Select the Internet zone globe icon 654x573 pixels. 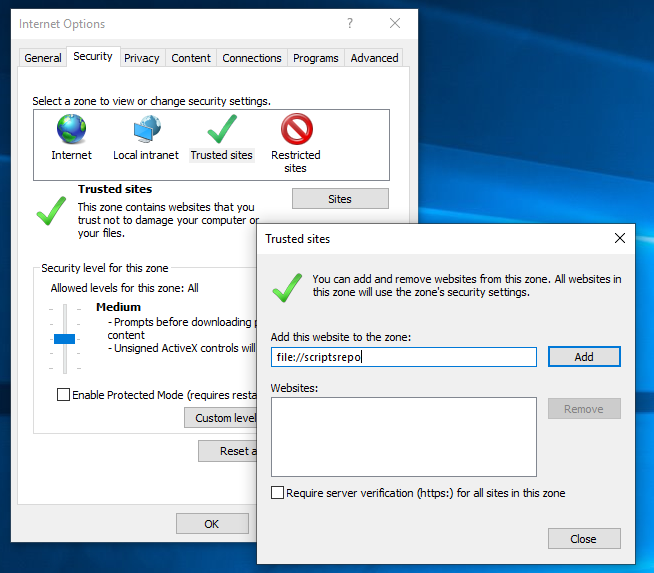tap(71, 129)
